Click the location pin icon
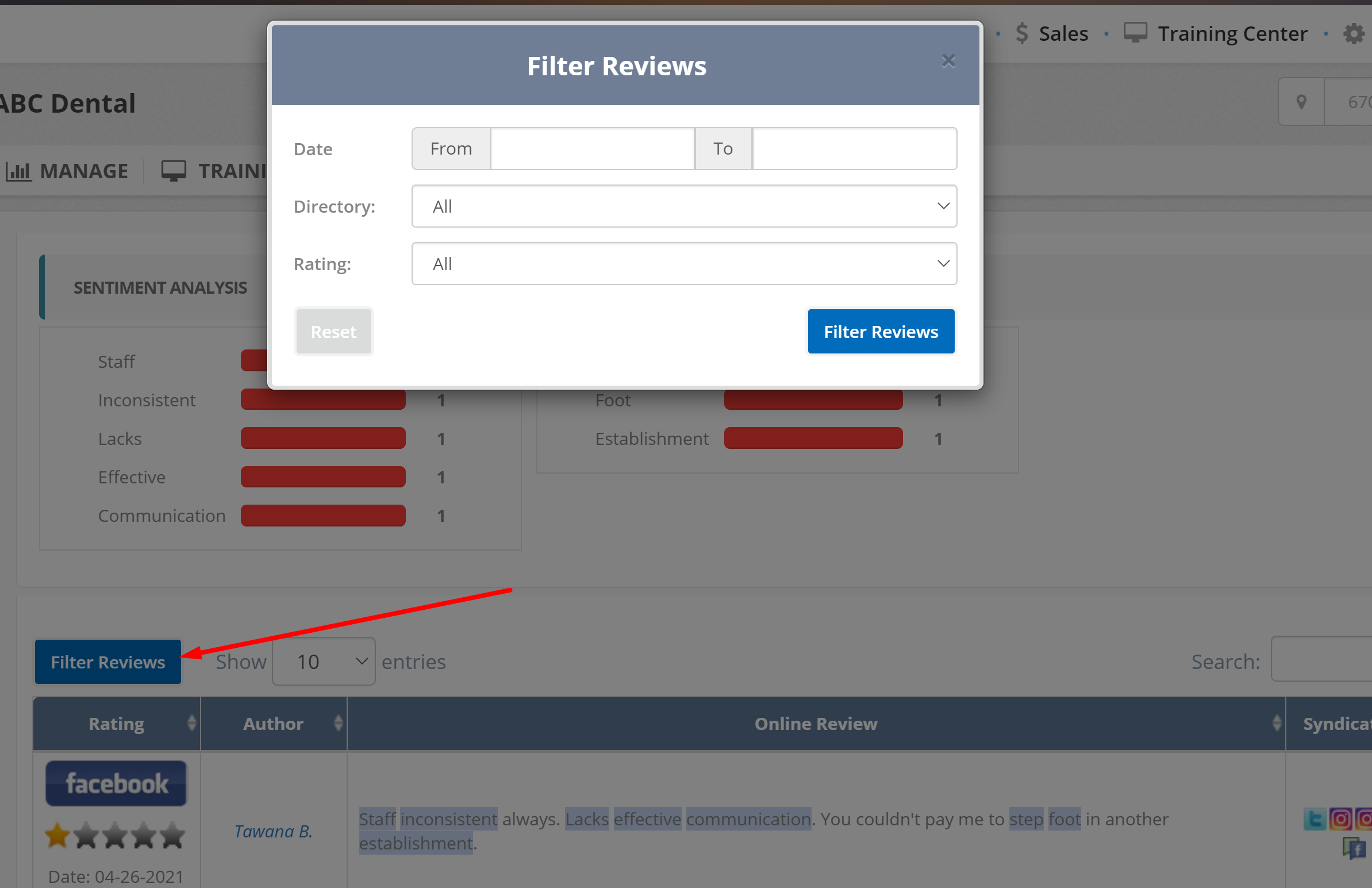 tap(1301, 102)
